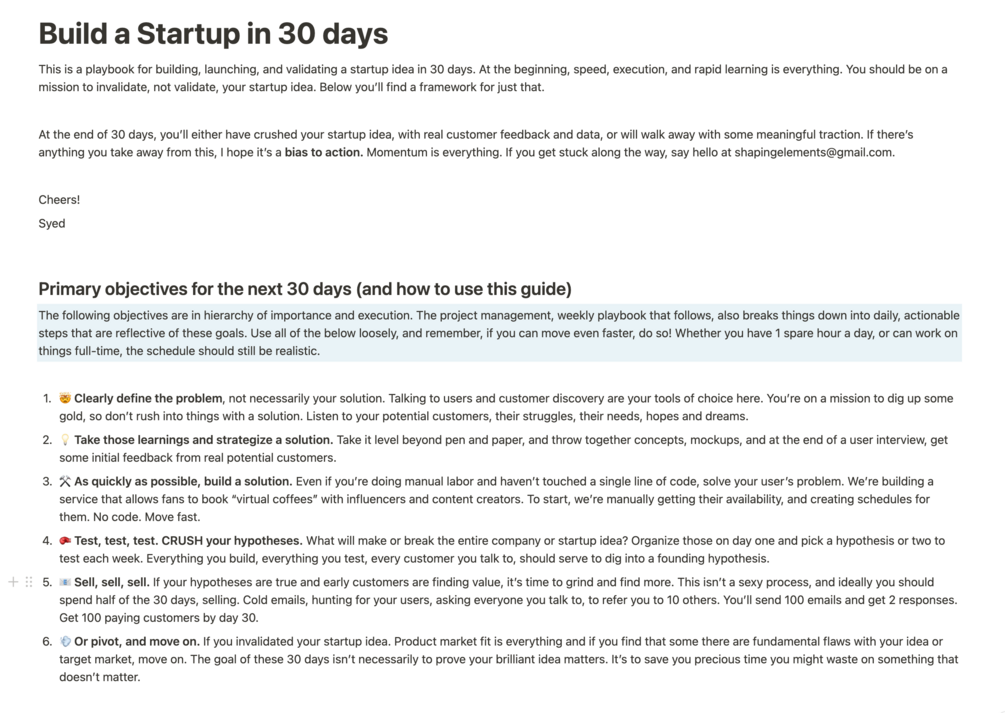Click the boxing glove emoji in item 4
1005x713 pixels.
pyautogui.click(x=65, y=541)
